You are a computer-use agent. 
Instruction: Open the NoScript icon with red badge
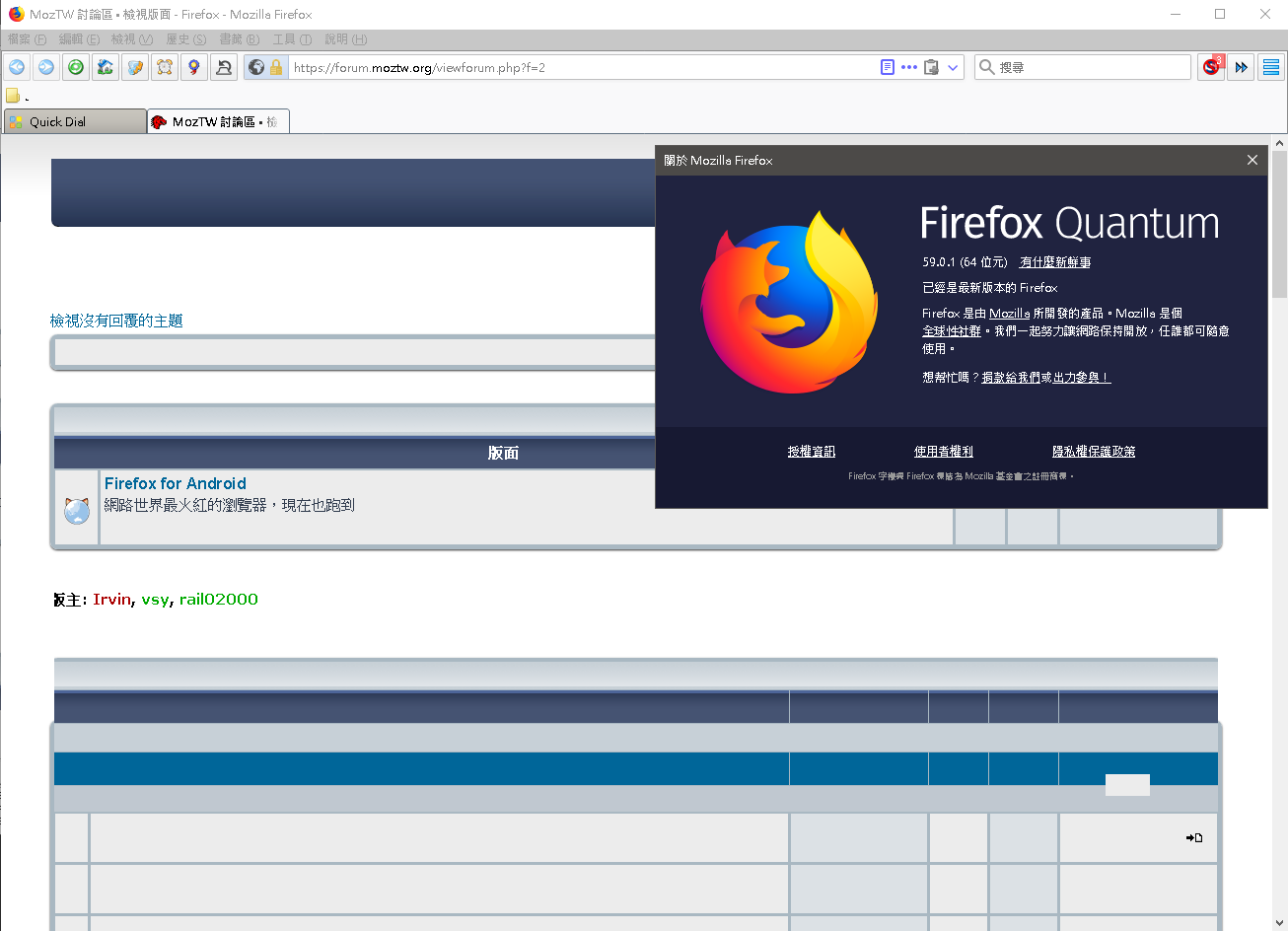pos(1211,67)
